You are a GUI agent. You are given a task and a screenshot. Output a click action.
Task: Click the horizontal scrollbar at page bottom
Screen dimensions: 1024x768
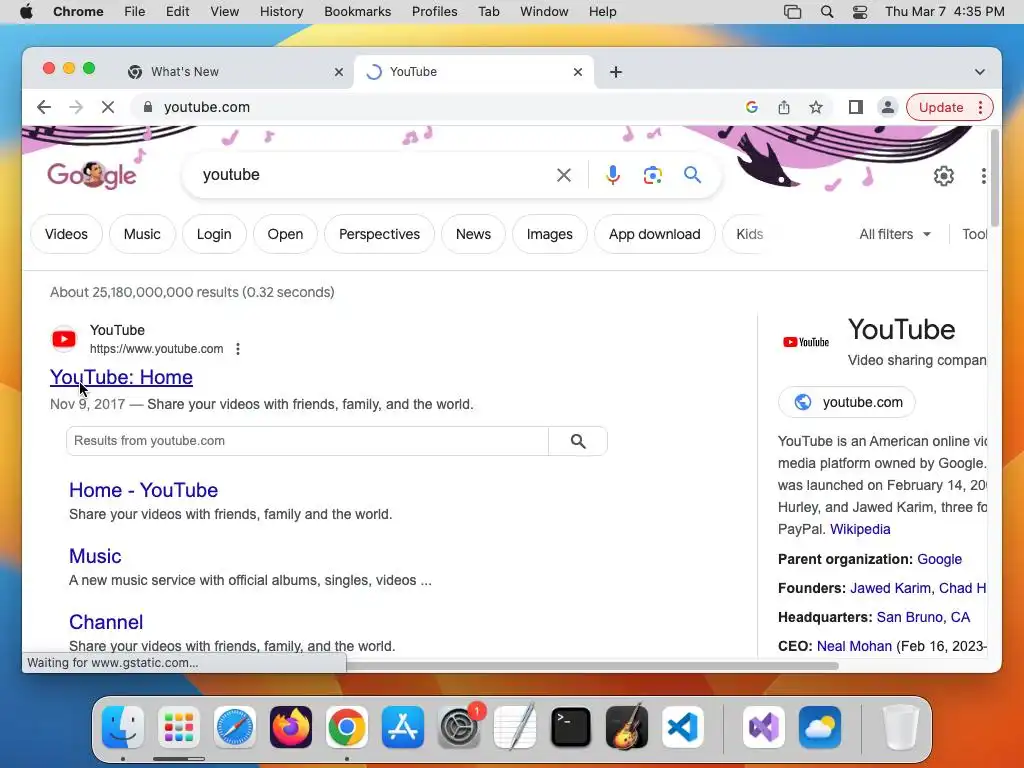(592, 665)
